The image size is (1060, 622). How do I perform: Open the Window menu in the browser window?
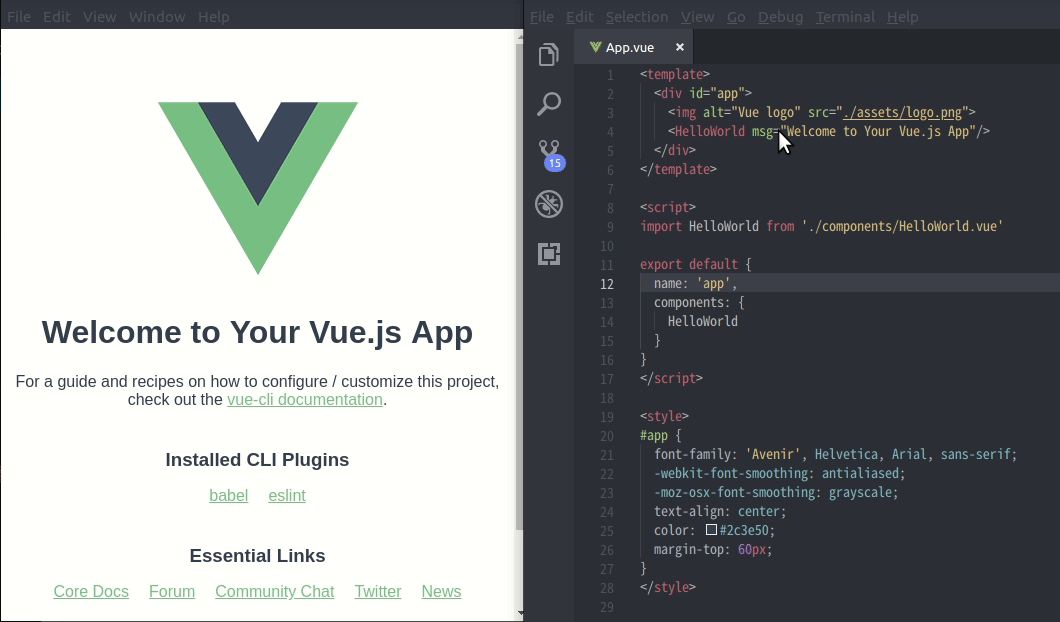157,17
